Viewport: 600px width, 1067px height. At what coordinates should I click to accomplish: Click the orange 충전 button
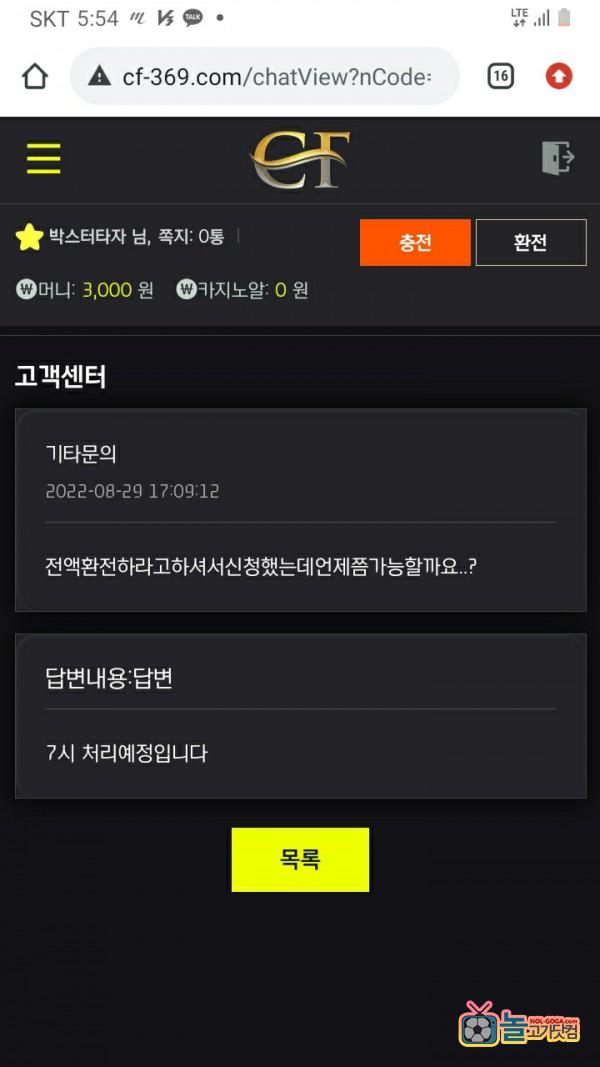pyautogui.click(x=415, y=242)
